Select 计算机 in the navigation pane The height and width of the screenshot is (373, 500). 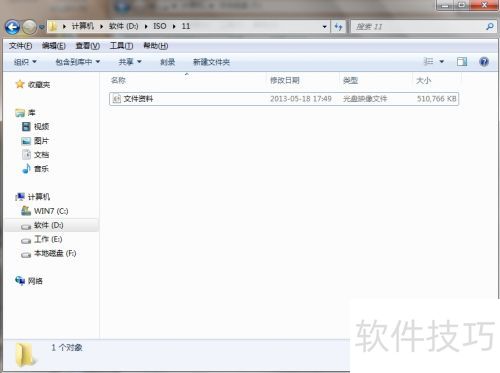tap(39, 197)
